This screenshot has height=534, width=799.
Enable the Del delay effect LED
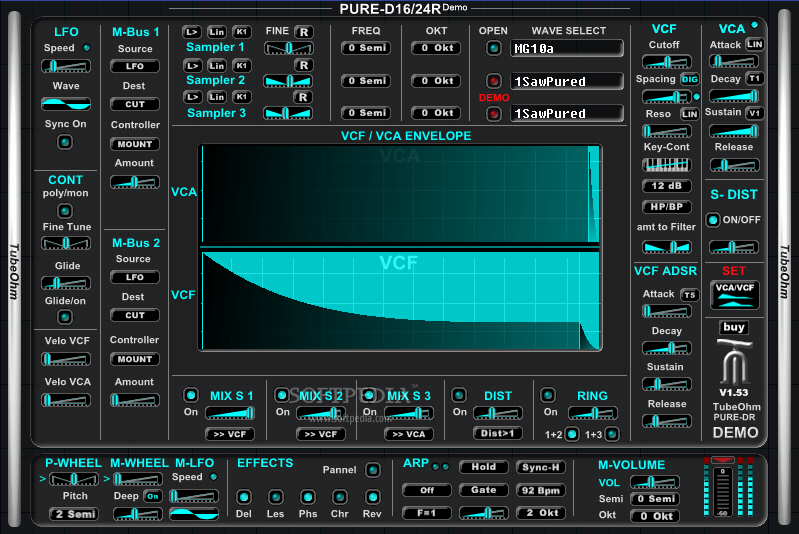pyautogui.click(x=244, y=497)
